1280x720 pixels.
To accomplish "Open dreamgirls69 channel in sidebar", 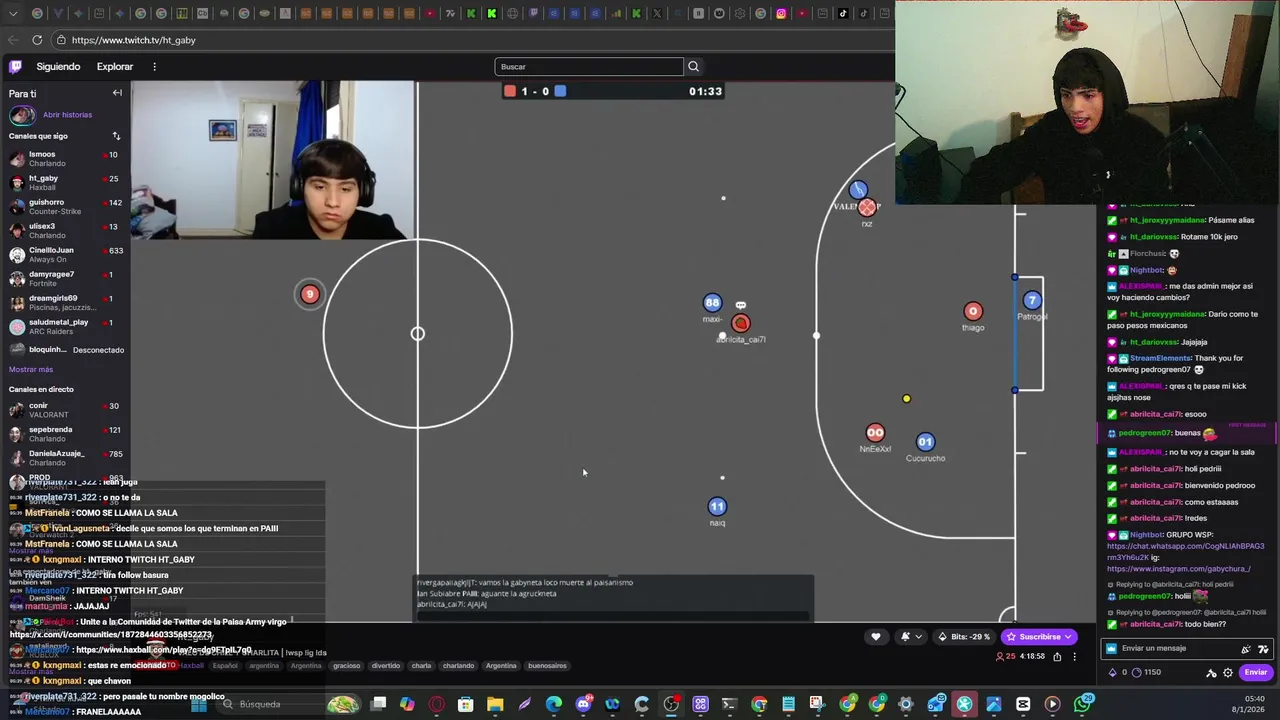I will pyautogui.click(x=64, y=303).
